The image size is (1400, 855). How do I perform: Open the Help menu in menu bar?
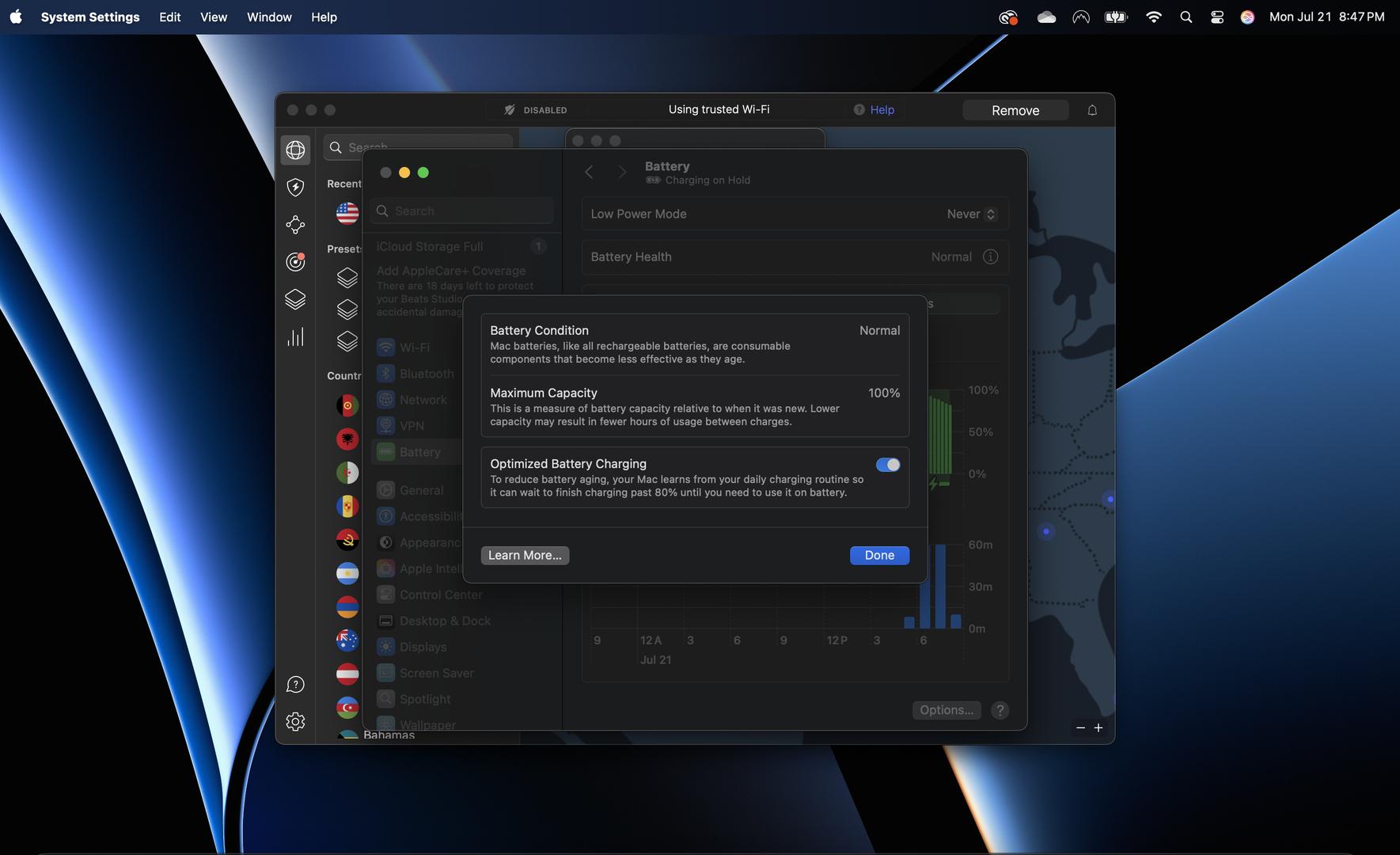(x=324, y=17)
